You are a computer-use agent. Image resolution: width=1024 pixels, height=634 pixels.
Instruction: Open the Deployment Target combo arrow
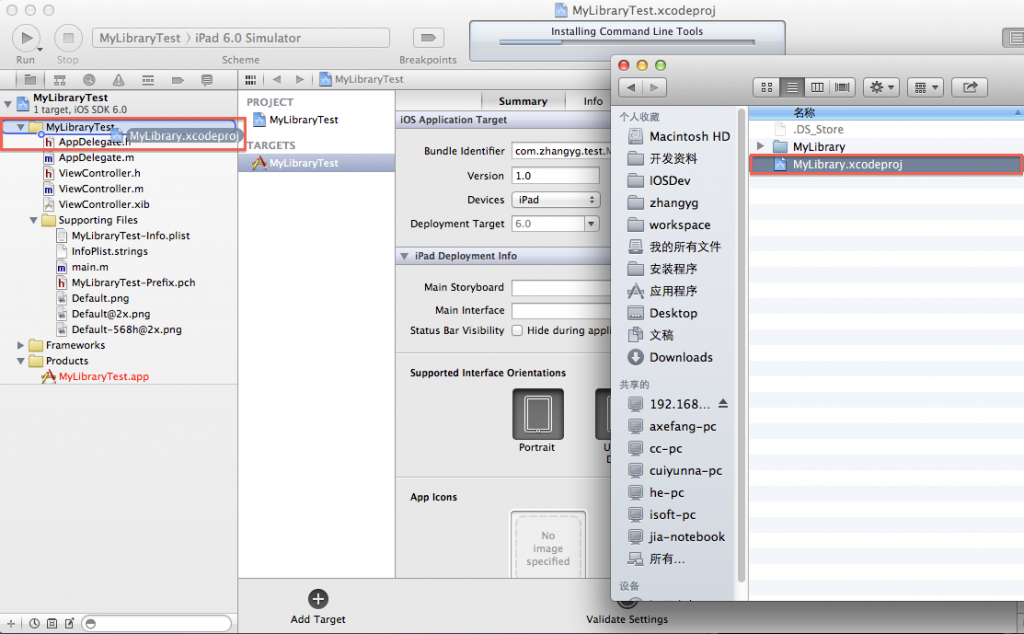(x=591, y=224)
